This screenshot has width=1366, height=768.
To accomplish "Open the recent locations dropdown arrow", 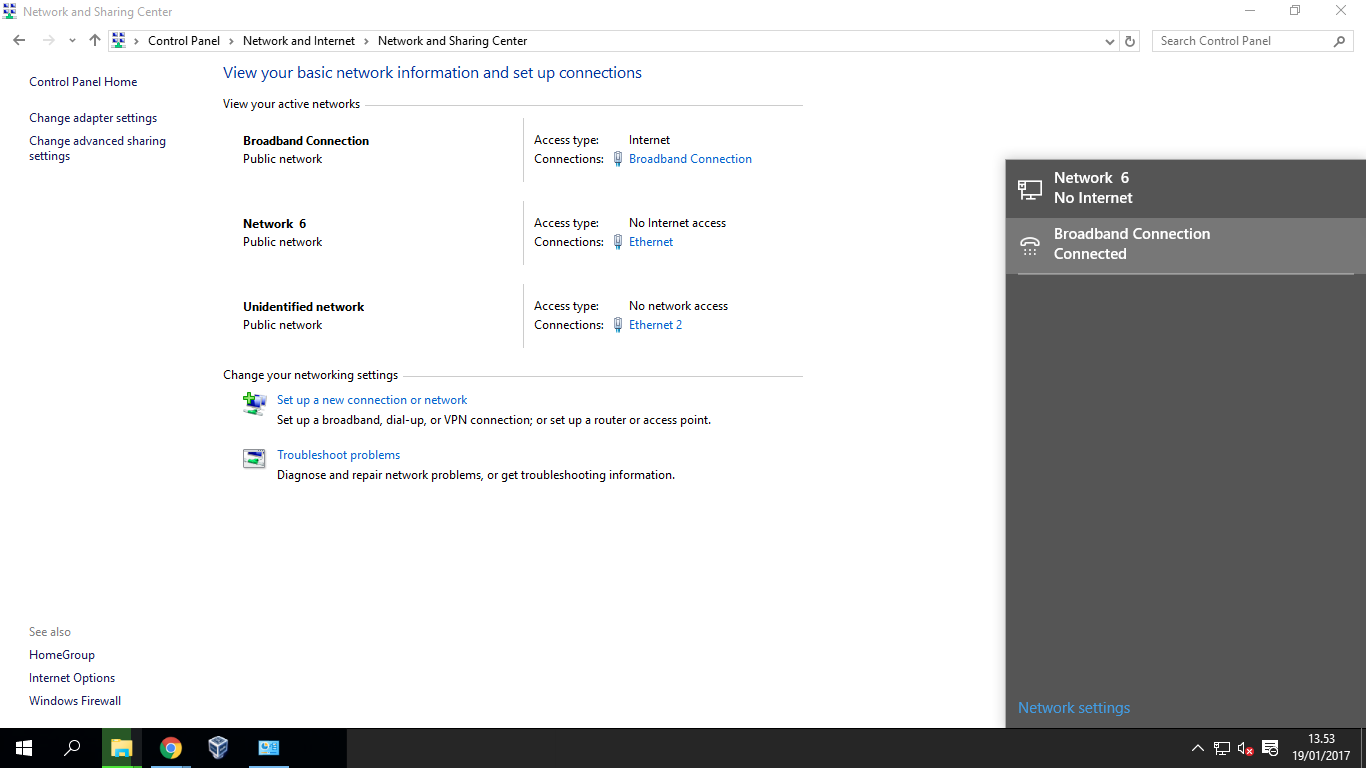I will tap(72, 41).
